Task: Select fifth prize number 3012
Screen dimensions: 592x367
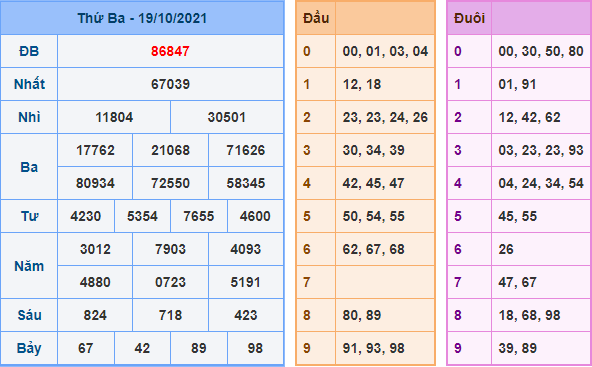Action: click(x=95, y=249)
